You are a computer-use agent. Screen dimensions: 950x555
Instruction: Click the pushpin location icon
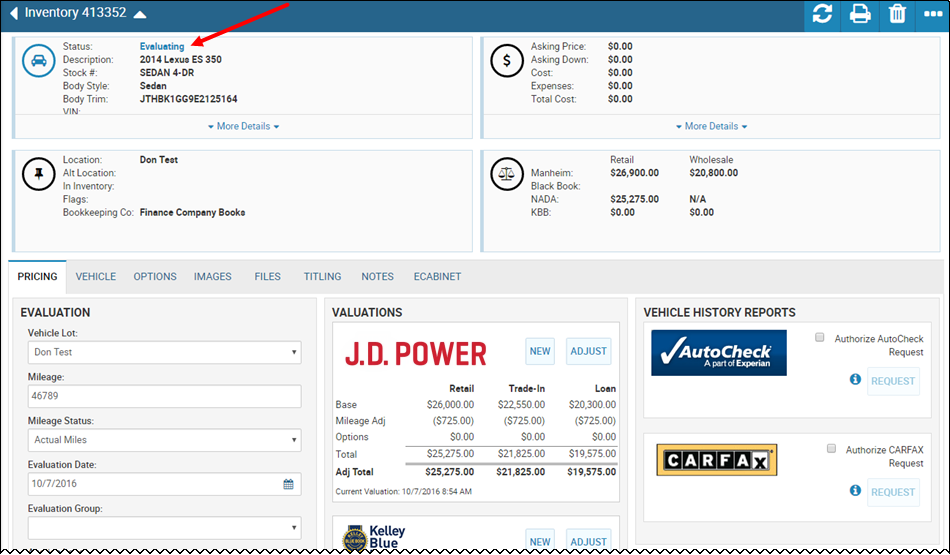click(x=39, y=174)
